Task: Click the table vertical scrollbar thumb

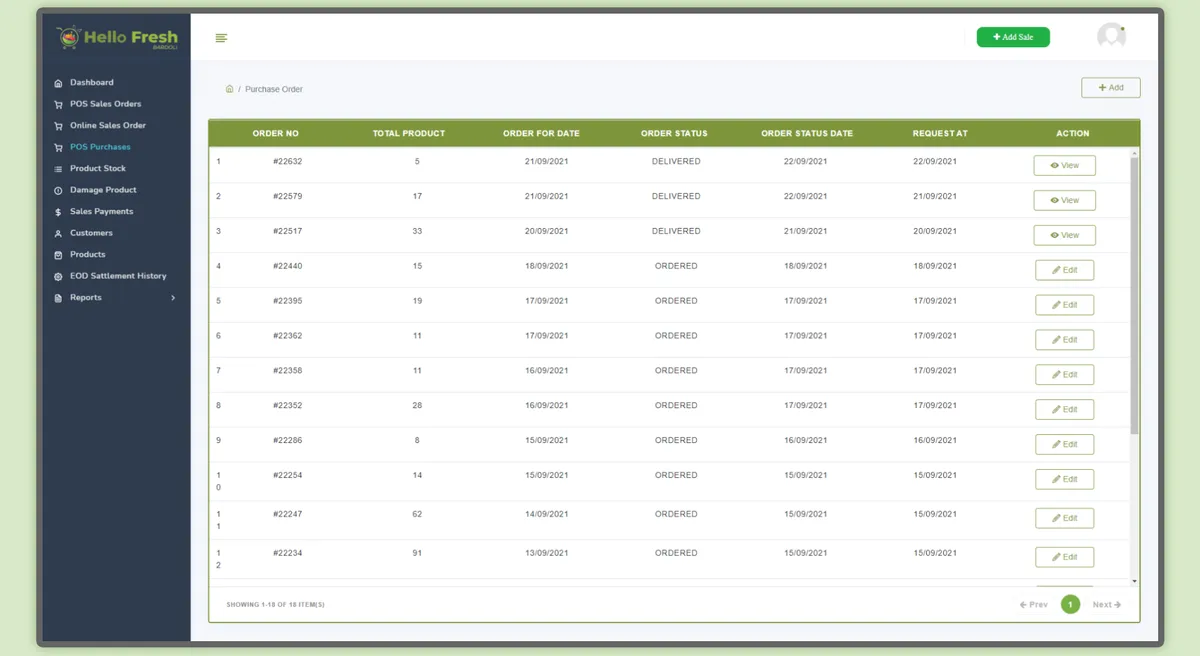Action: [x=1134, y=295]
